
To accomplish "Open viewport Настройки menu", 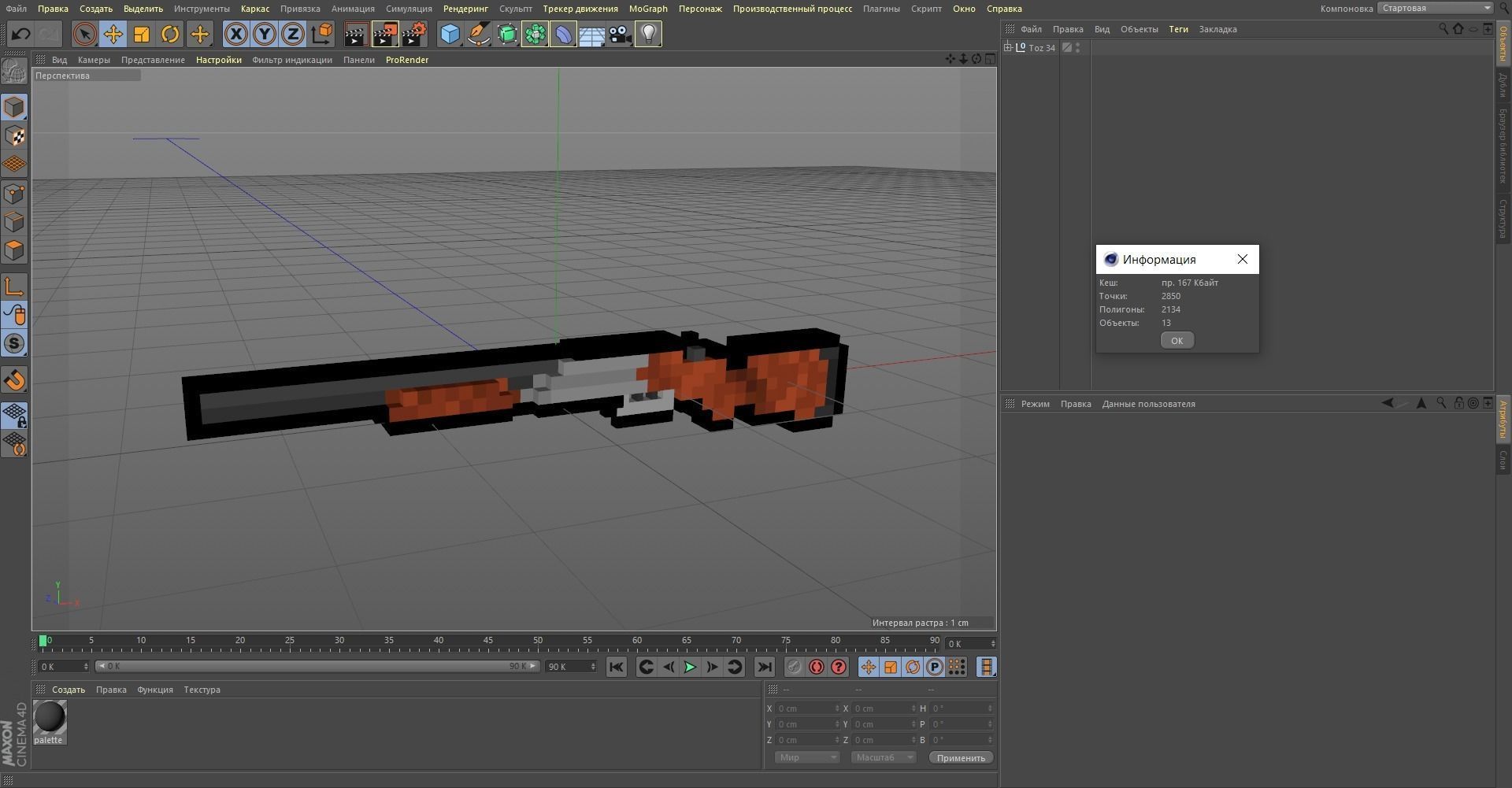I will click(x=219, y=60).
